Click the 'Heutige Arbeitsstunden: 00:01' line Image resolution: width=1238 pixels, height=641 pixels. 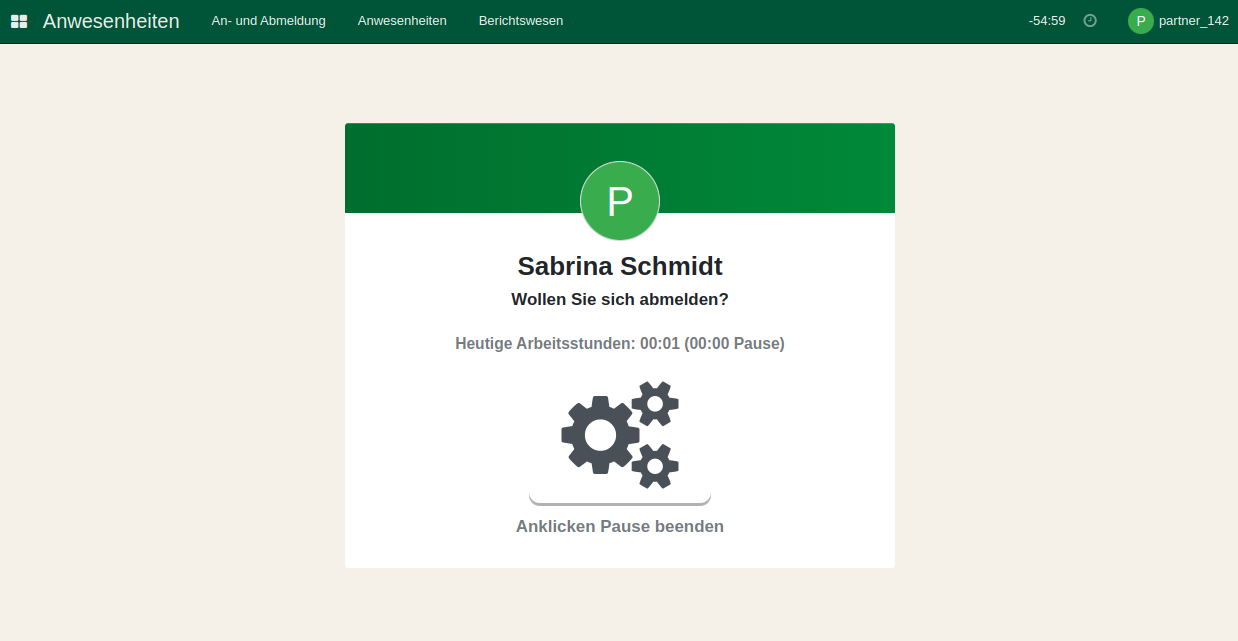pos(620,343)
